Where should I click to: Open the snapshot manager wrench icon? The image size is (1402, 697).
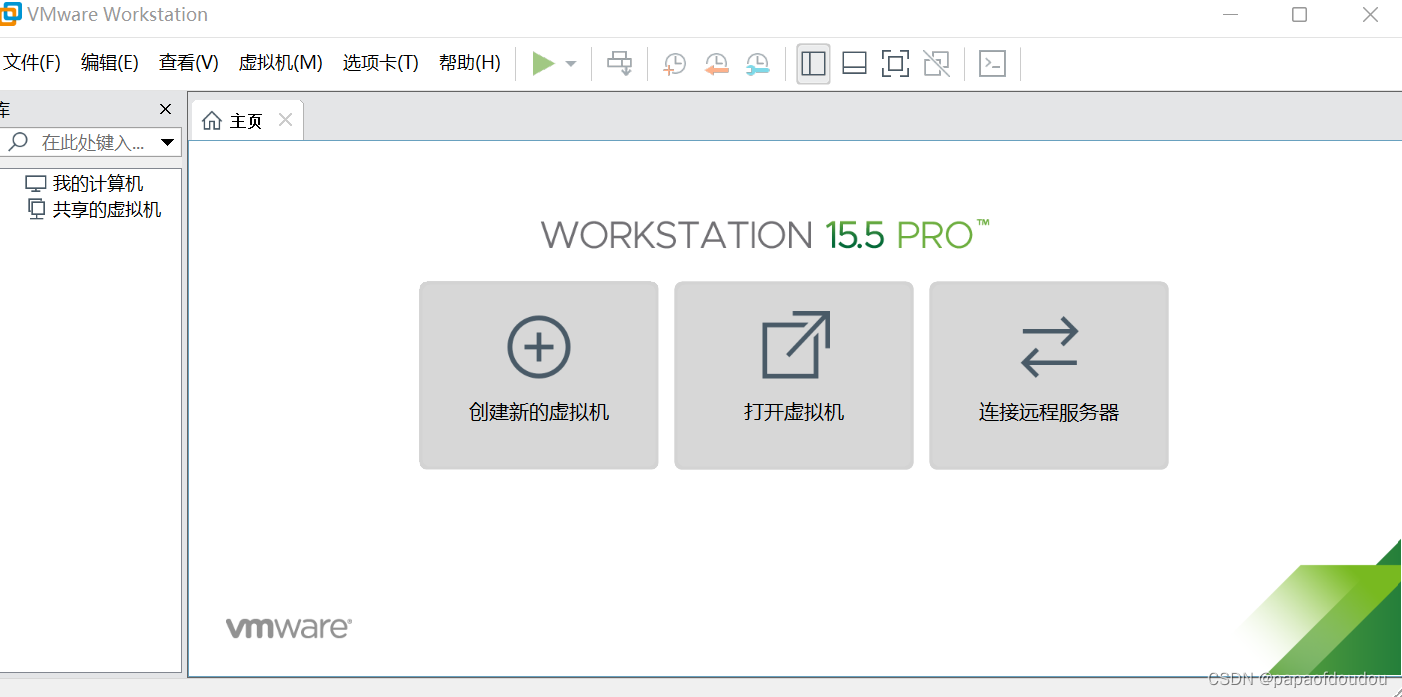758,64
